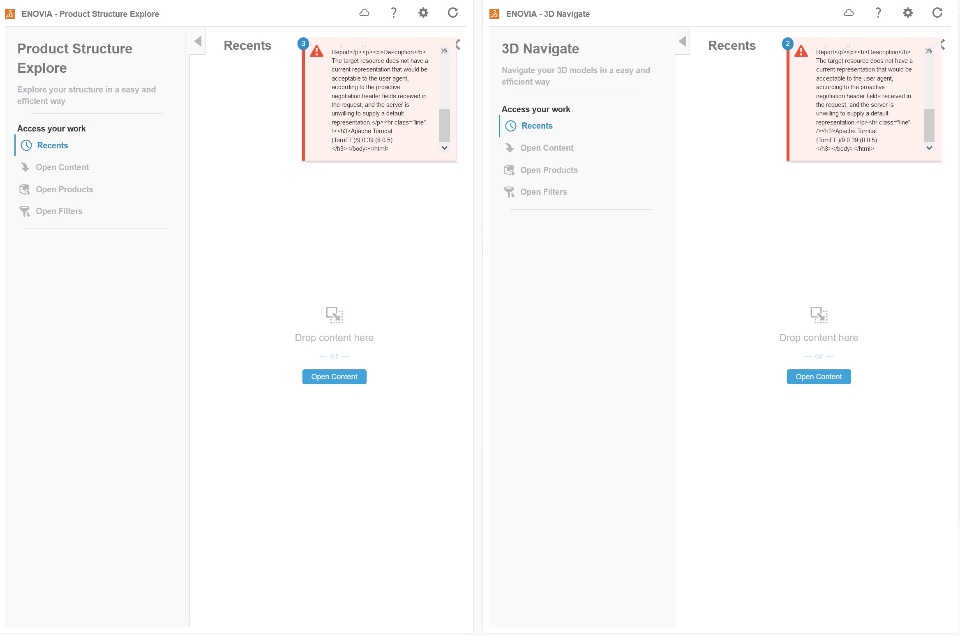960x636 pixels.
Task: Open settings gear of Product Structure Explore
Action: (423, 13)
